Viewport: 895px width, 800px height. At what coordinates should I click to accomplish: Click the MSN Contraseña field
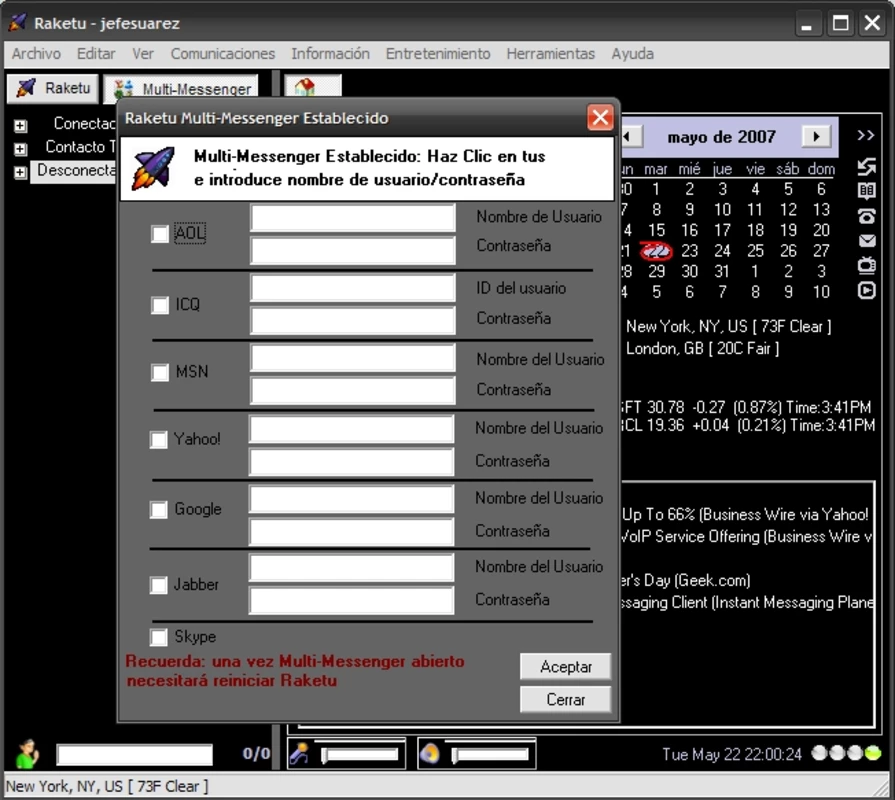[353, 391]
